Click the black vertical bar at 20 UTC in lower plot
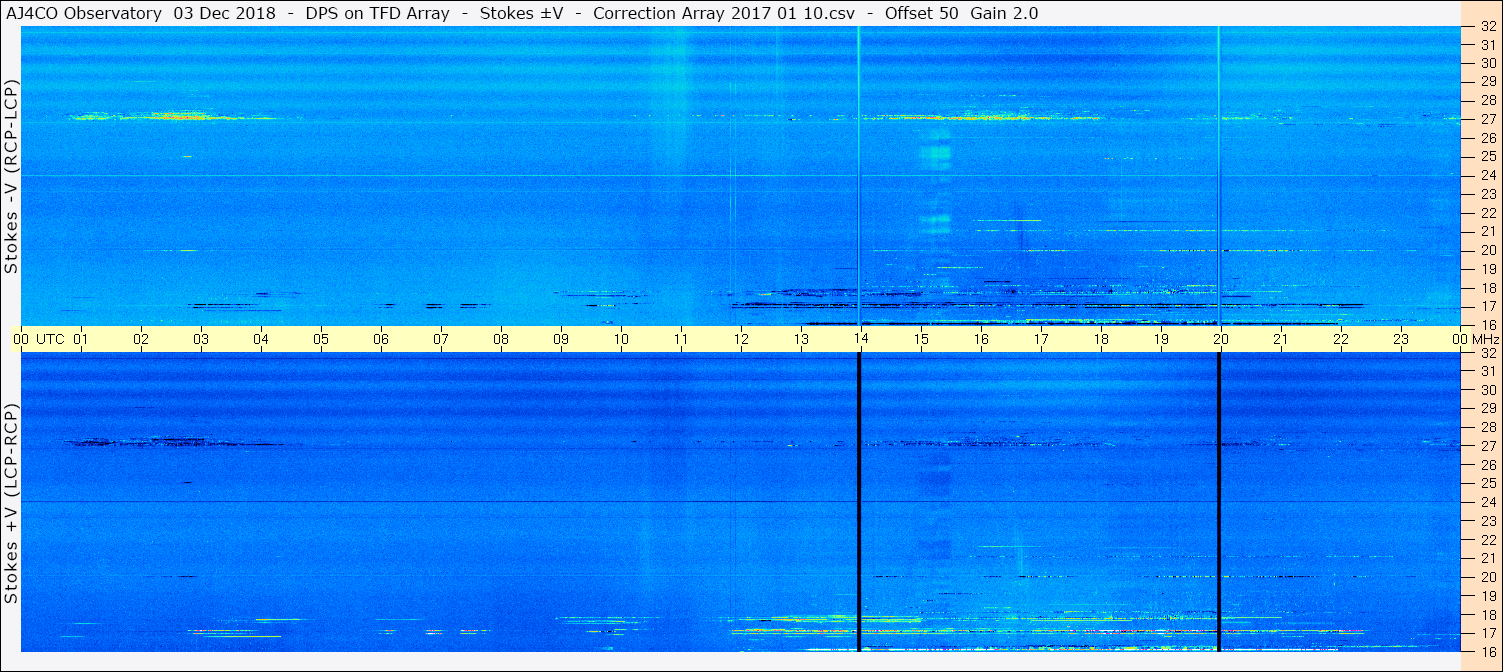 coord(1219,502)
